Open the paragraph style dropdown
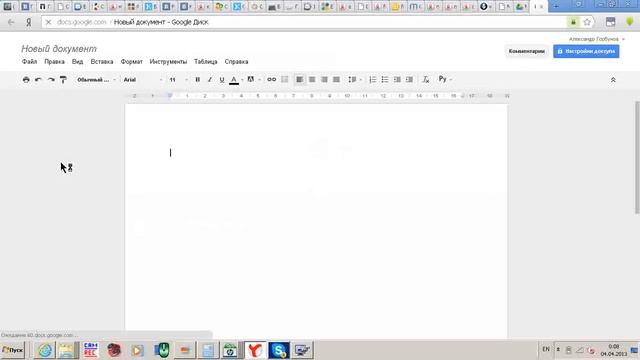 pyautogui.click(x=96, y=80)
